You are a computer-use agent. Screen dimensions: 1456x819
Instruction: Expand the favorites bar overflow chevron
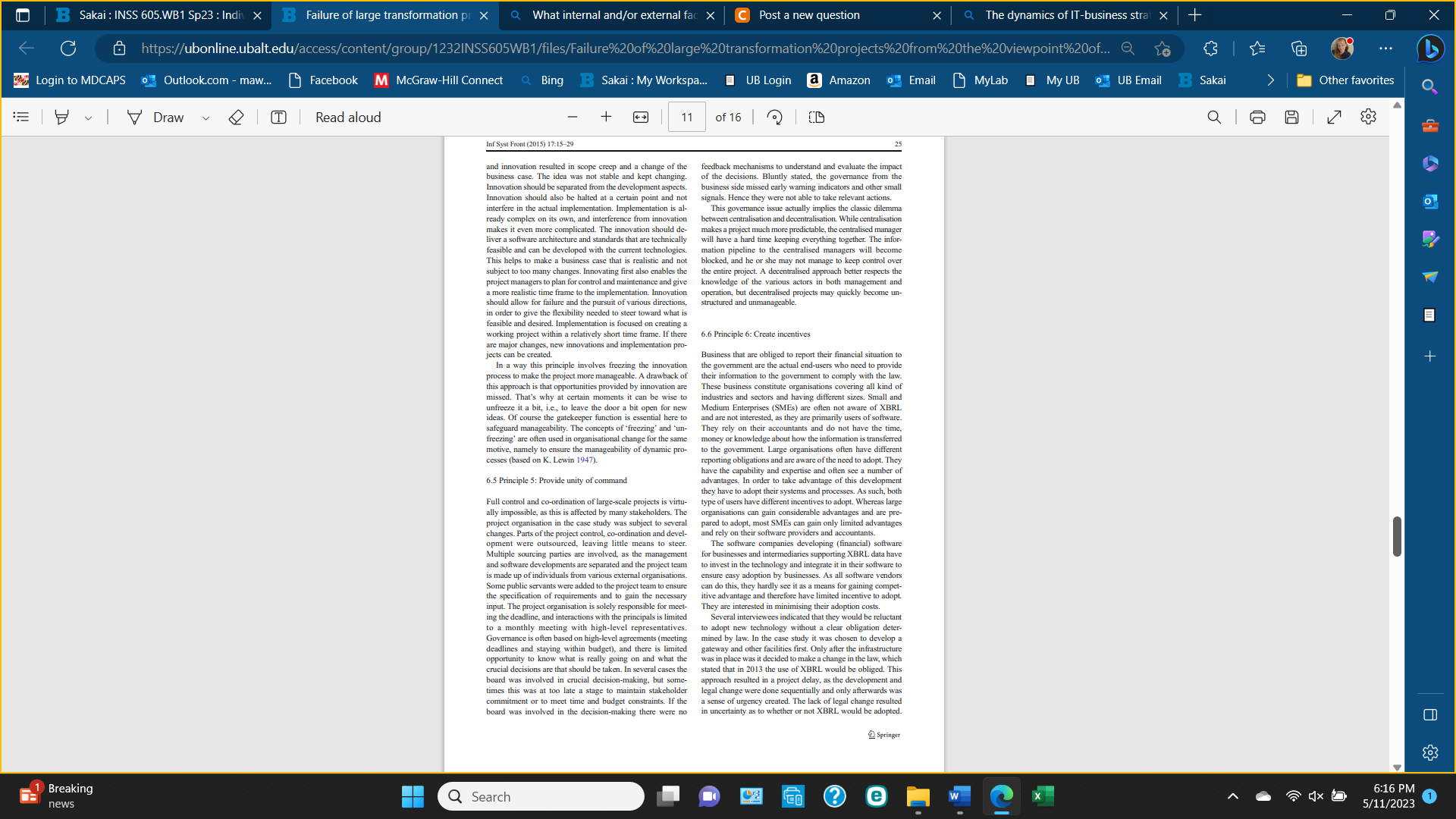[1271, 80]
